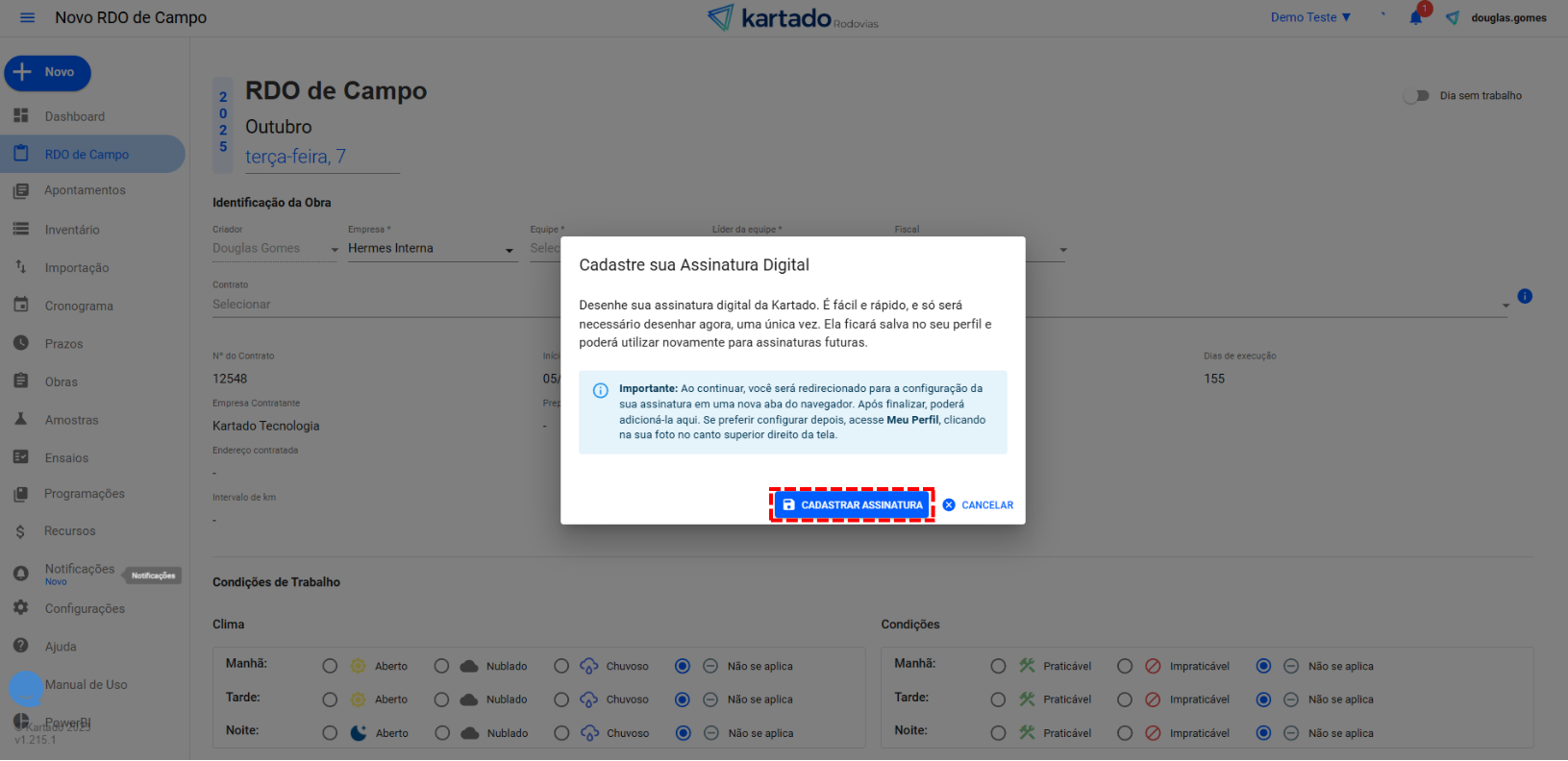
Task: Click the Cronograma calendar icon
Action: pos(21,306)
